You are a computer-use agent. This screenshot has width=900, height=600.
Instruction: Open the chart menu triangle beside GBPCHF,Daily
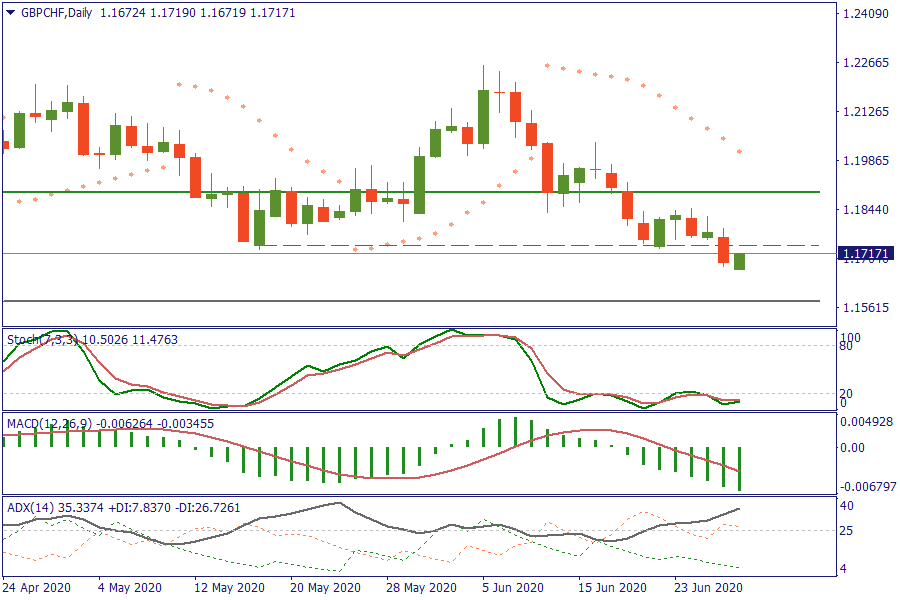click(x=10, y=13)
